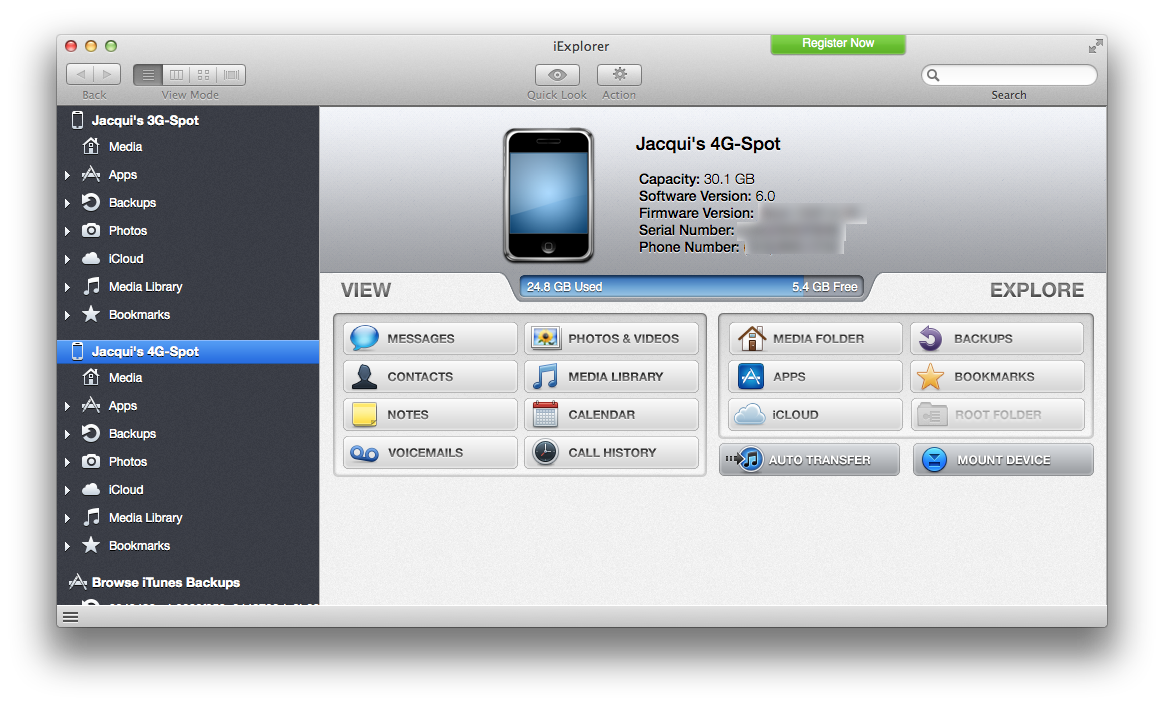Open Contacts viewer
1164x706 pixels.
pos(430,376)
